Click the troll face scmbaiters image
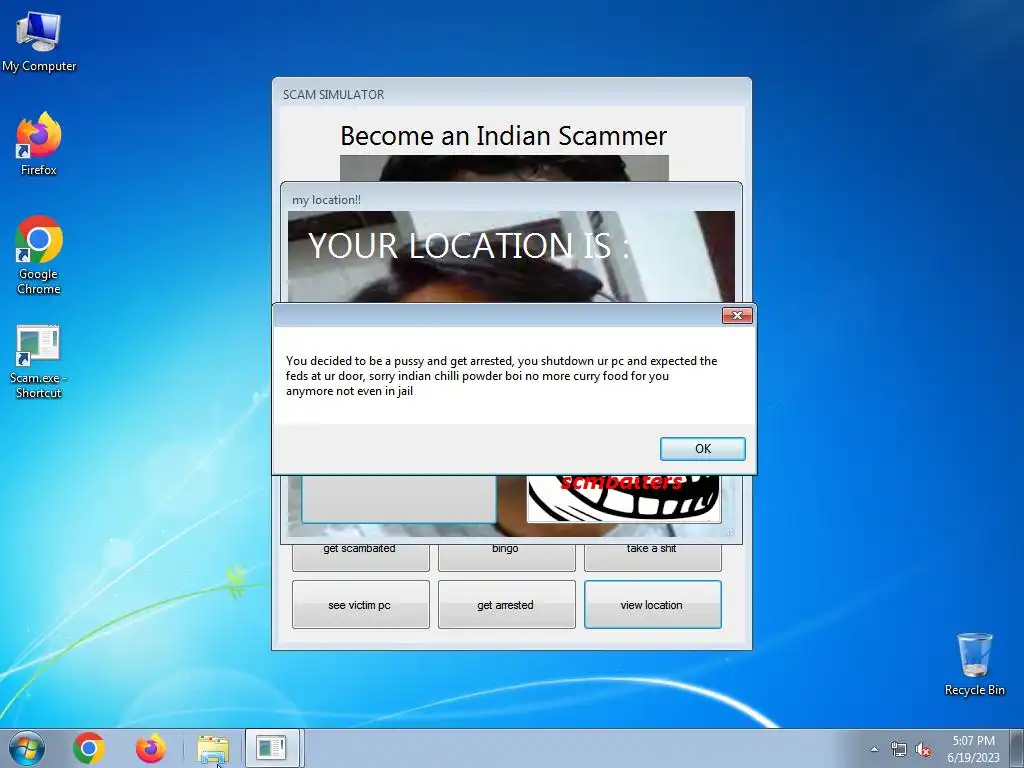The image size is (1024, 768). pyautogui.click(x=624, y=500)
